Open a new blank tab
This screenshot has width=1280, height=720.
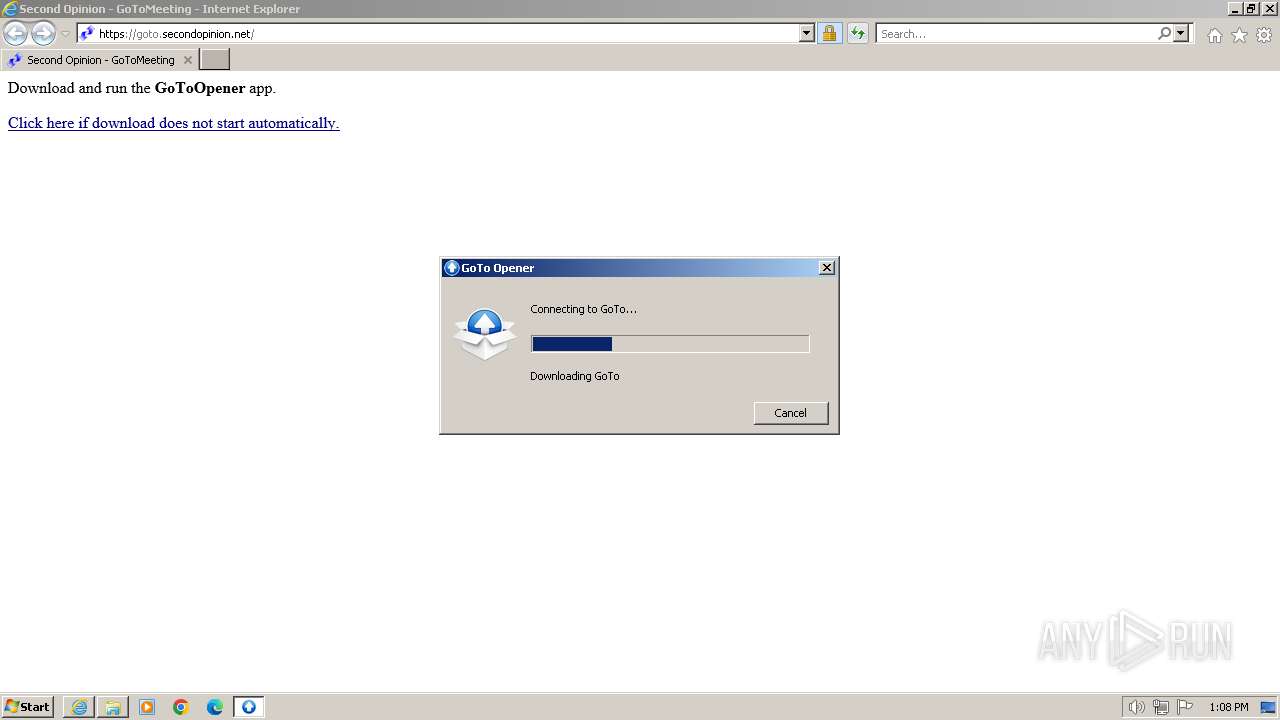pos(215,60)
